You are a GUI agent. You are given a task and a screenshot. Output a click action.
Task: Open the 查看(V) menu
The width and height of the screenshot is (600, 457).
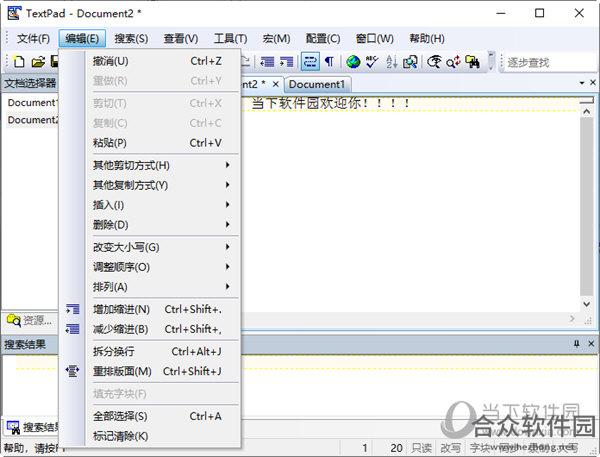point(181,39)
